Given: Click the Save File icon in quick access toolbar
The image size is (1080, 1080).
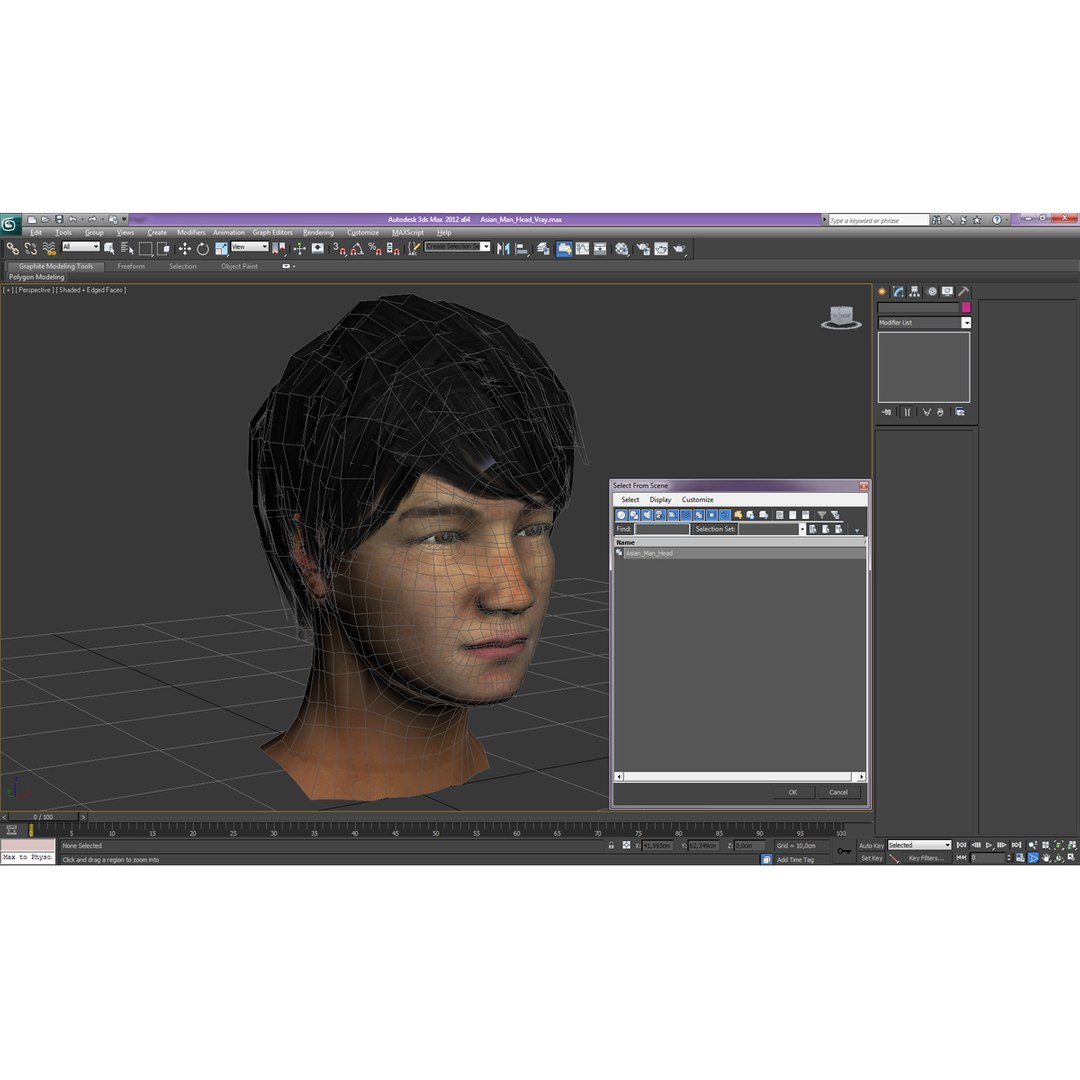Looking at the screenshot, I should coord(59,220).
